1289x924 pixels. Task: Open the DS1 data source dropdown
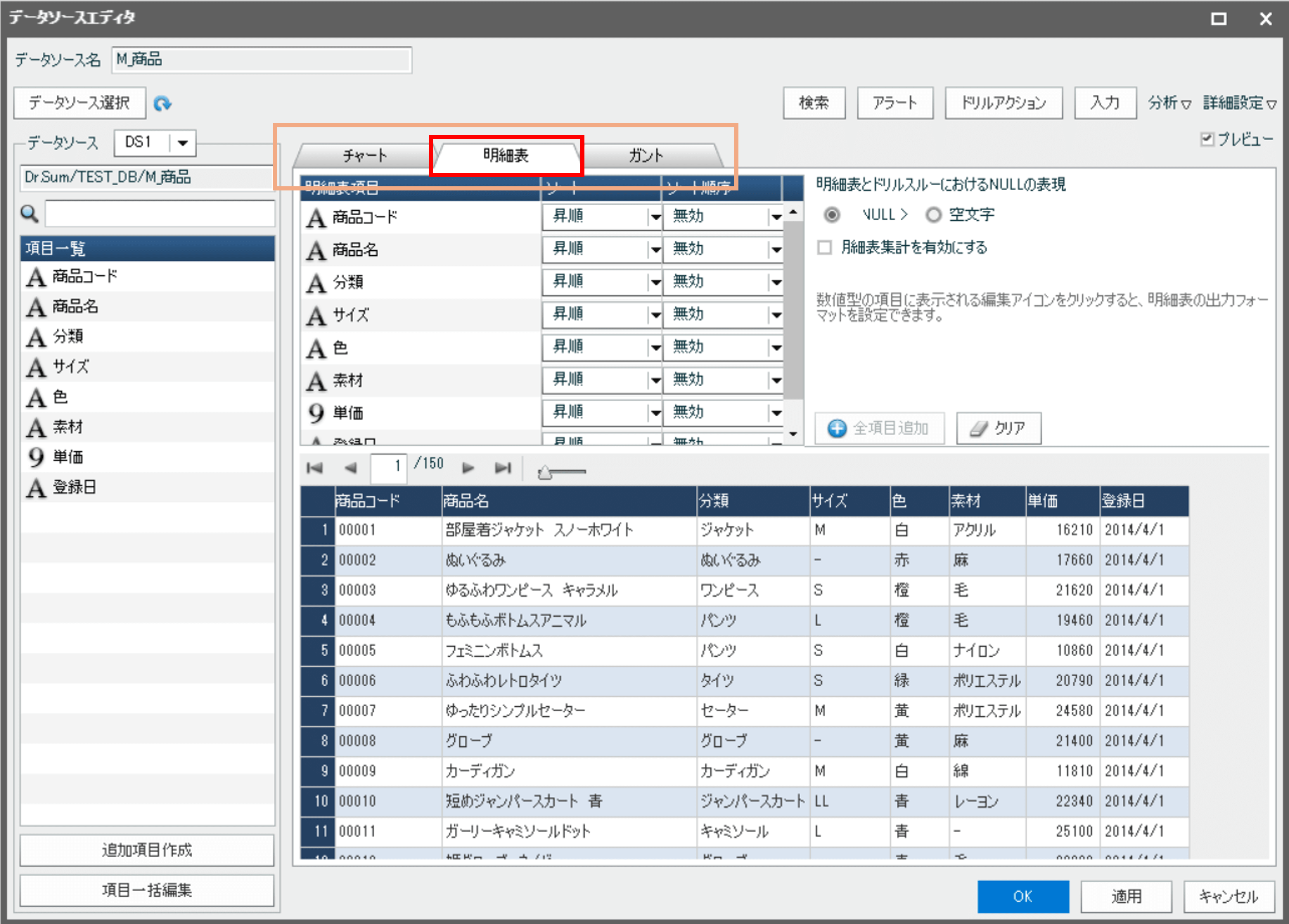pos(182,143)
